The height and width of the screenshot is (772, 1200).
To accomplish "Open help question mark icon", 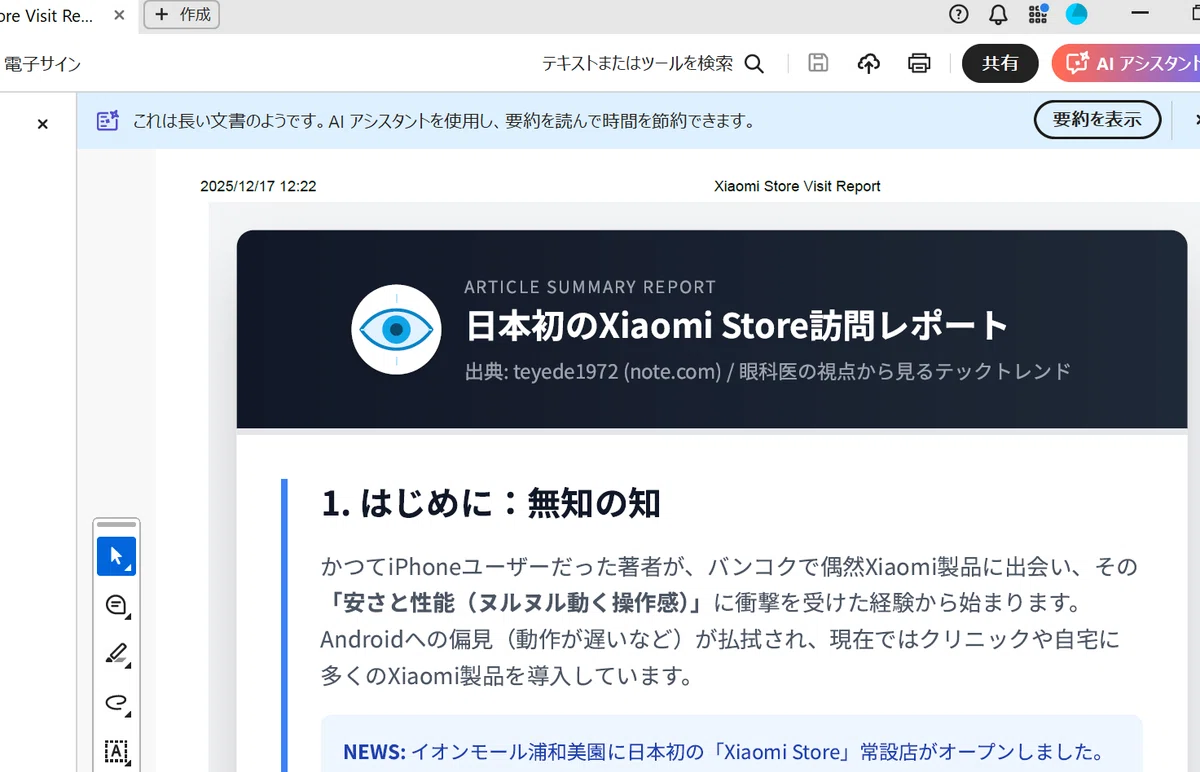I will 959,14.
